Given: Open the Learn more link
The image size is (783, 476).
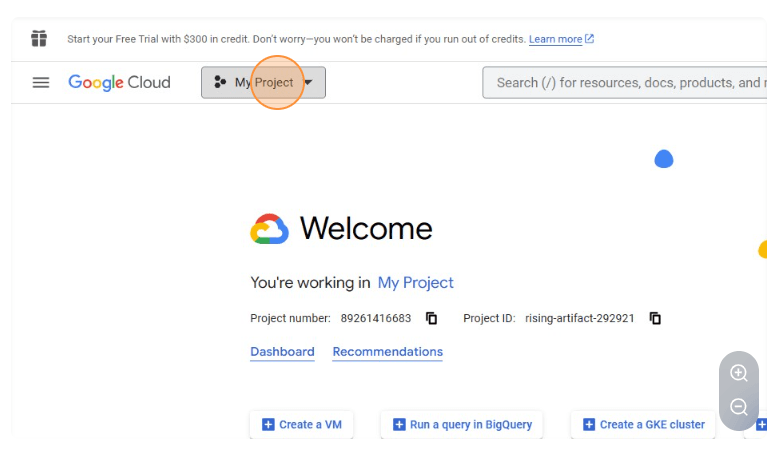Looking at the screenshot, I should tap(555, 39).
